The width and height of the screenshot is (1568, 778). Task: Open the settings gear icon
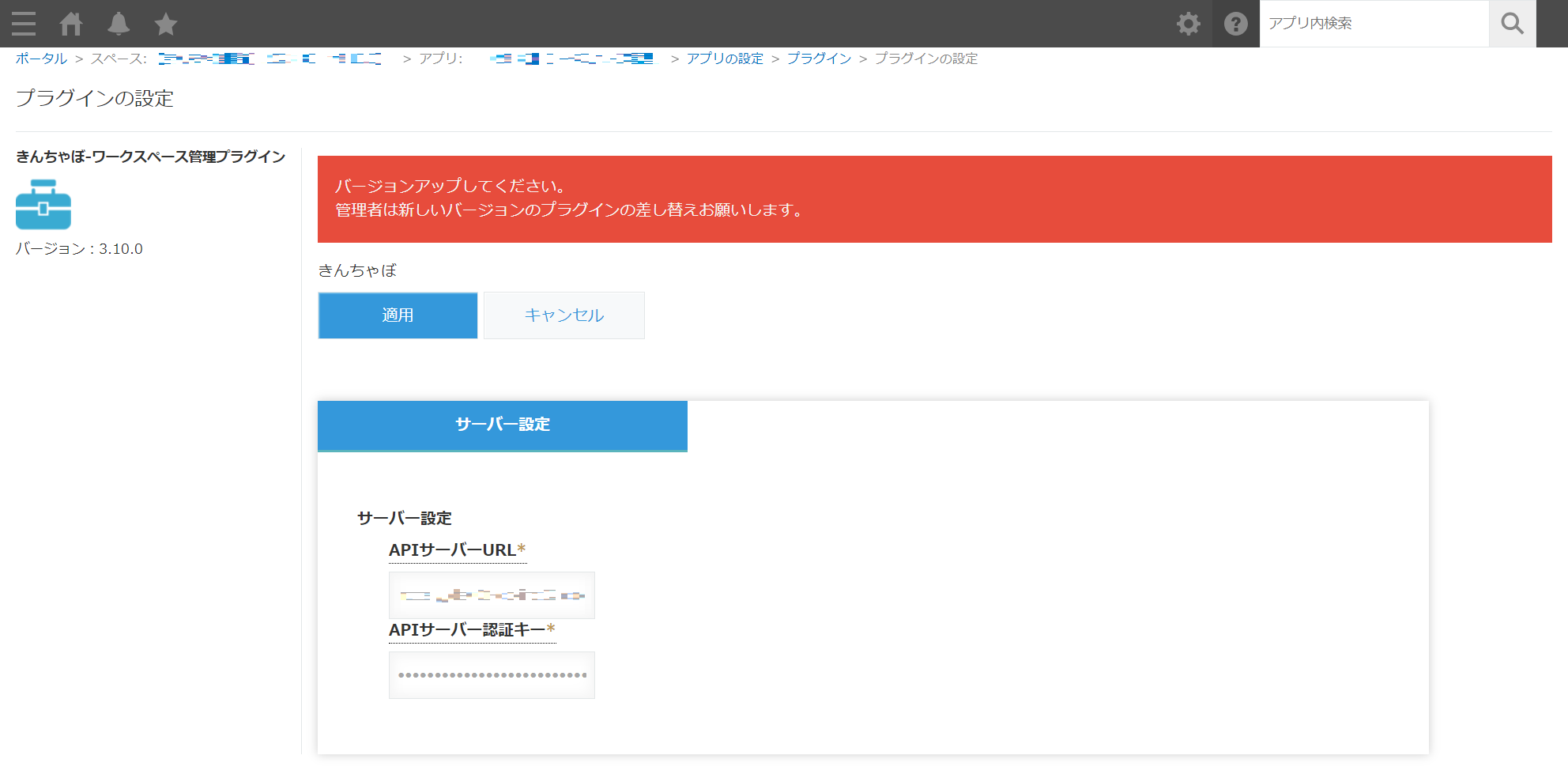[1188, 24]
